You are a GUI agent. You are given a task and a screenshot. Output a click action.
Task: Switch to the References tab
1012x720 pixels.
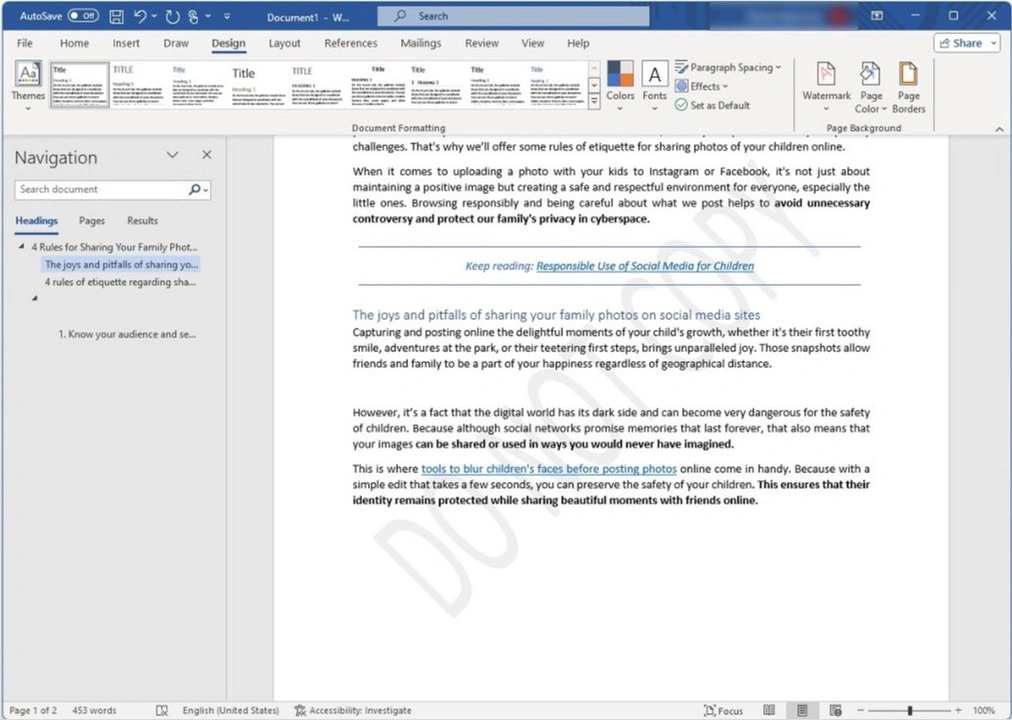[350, 43]
